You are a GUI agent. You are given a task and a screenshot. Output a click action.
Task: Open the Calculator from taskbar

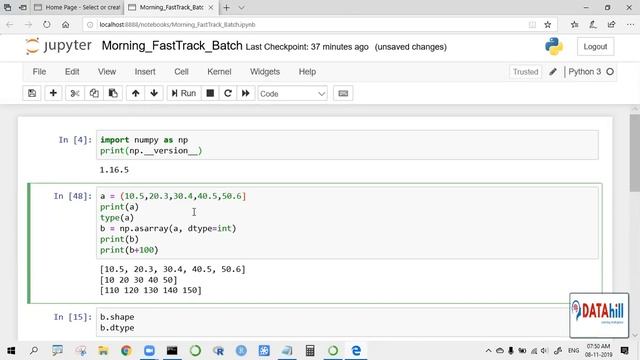pos(310,351)
